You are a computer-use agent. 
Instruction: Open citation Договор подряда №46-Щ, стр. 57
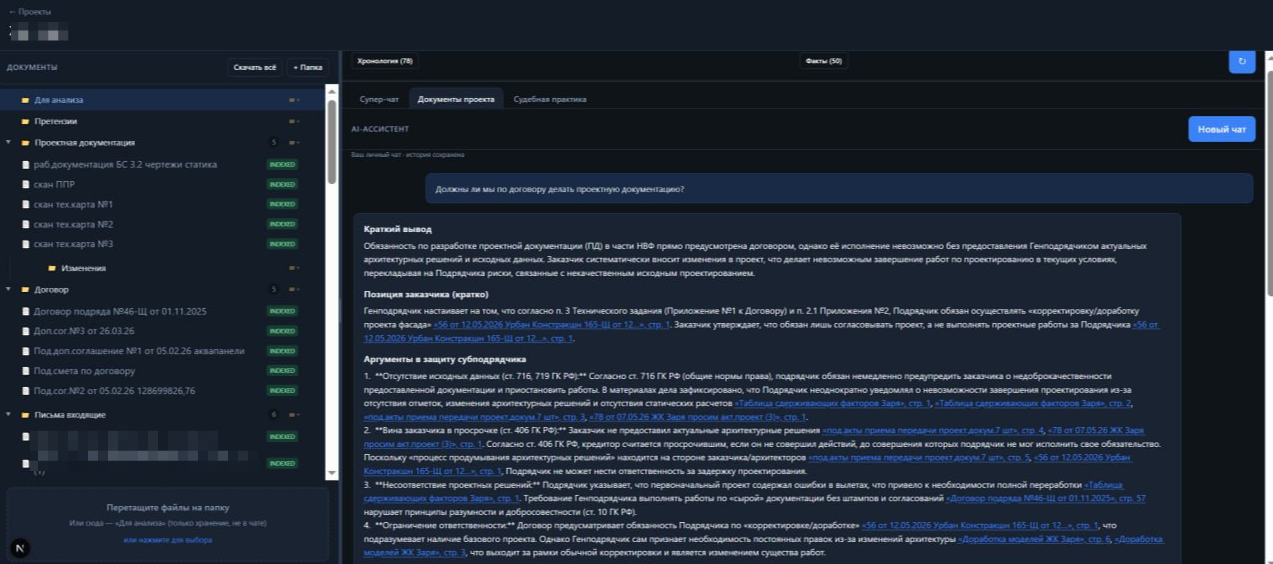click(1047, 498)
